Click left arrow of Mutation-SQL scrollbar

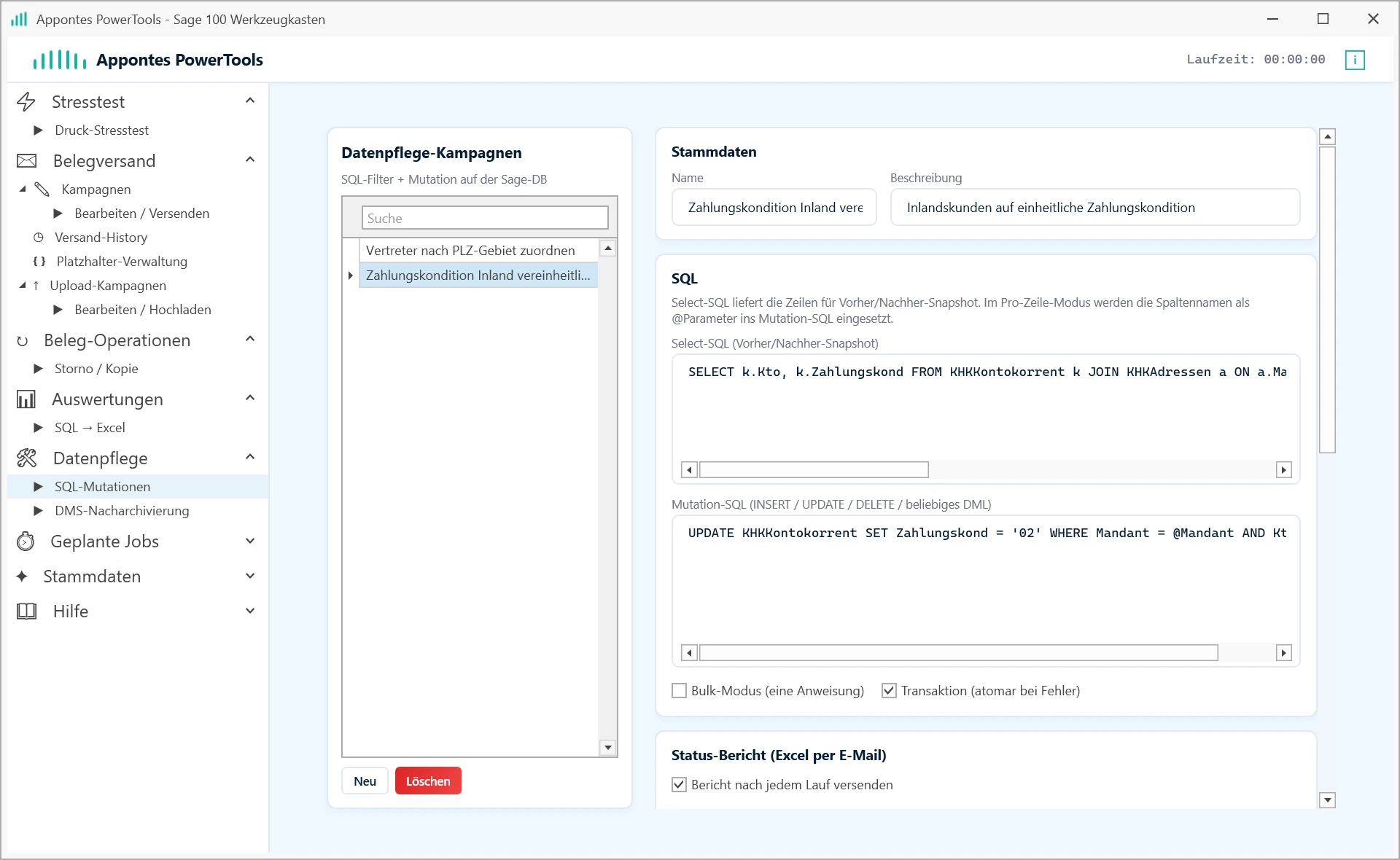click(689, 653)
